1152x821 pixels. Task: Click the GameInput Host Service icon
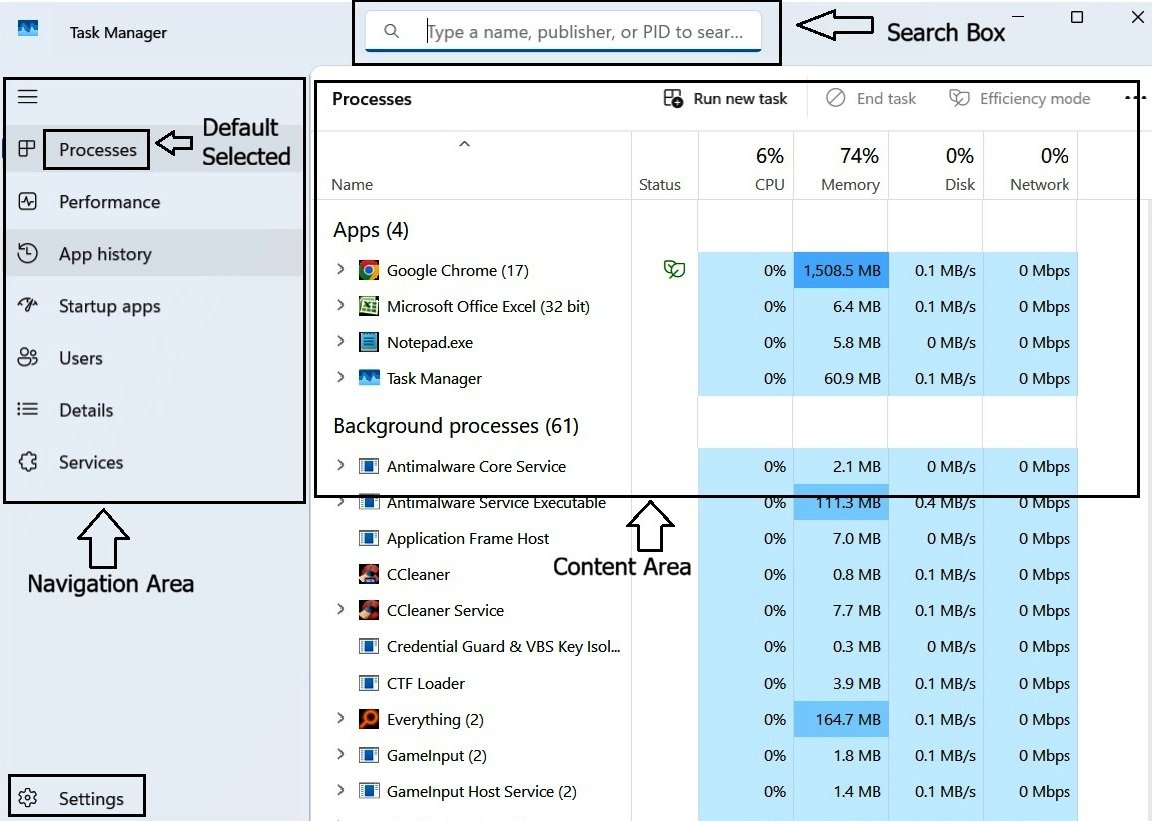(369, 792)
